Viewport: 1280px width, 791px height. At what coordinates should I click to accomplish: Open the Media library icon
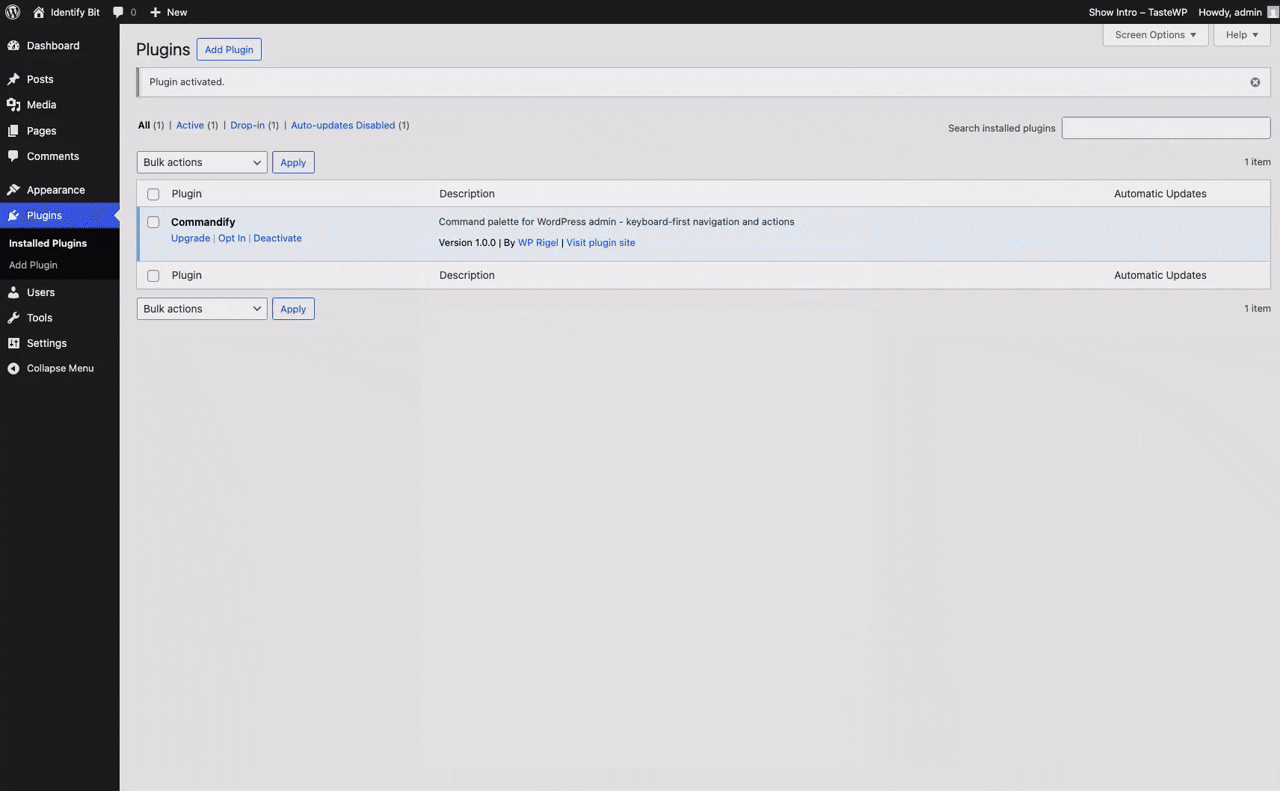click(13, 105)
